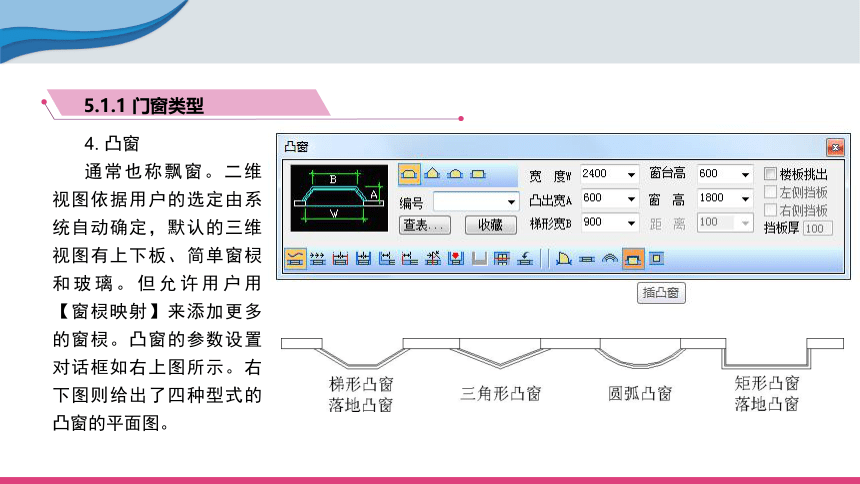Viewport: 860px width, 484px height.
Task: Select the arc bay window shape icon
Action: (x=455, y=174)
